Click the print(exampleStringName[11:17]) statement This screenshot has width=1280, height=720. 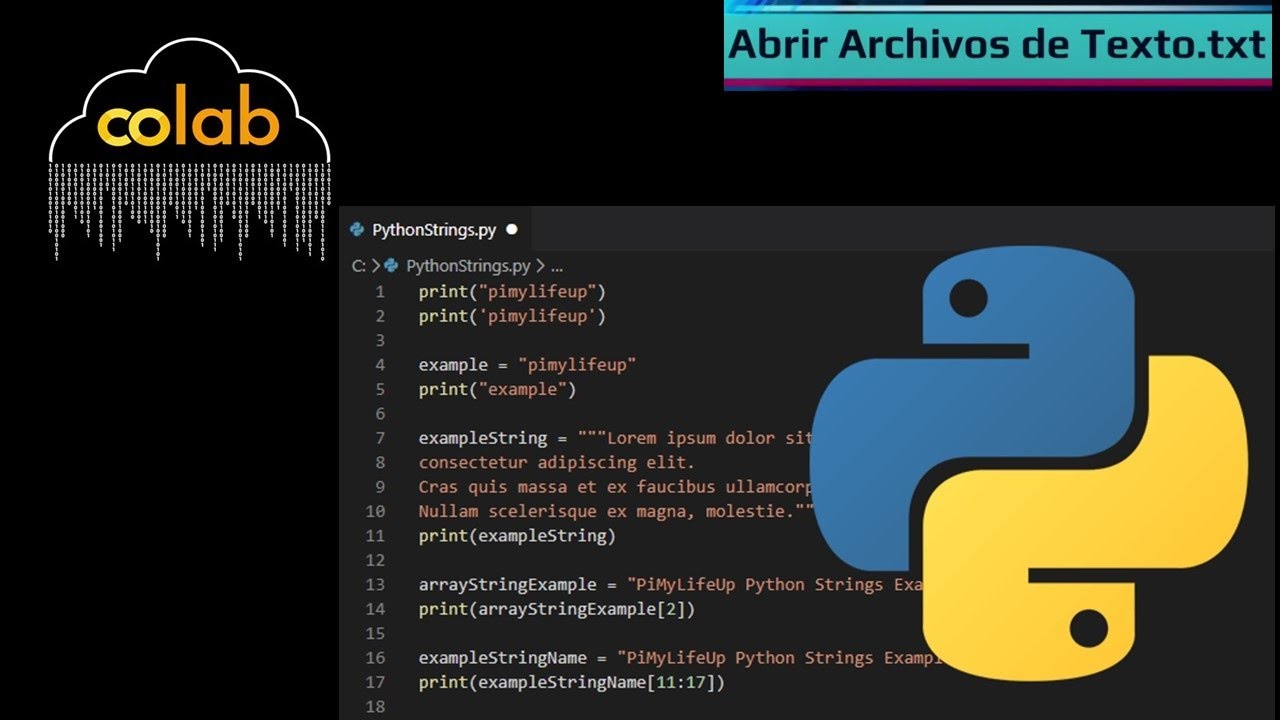571,682
